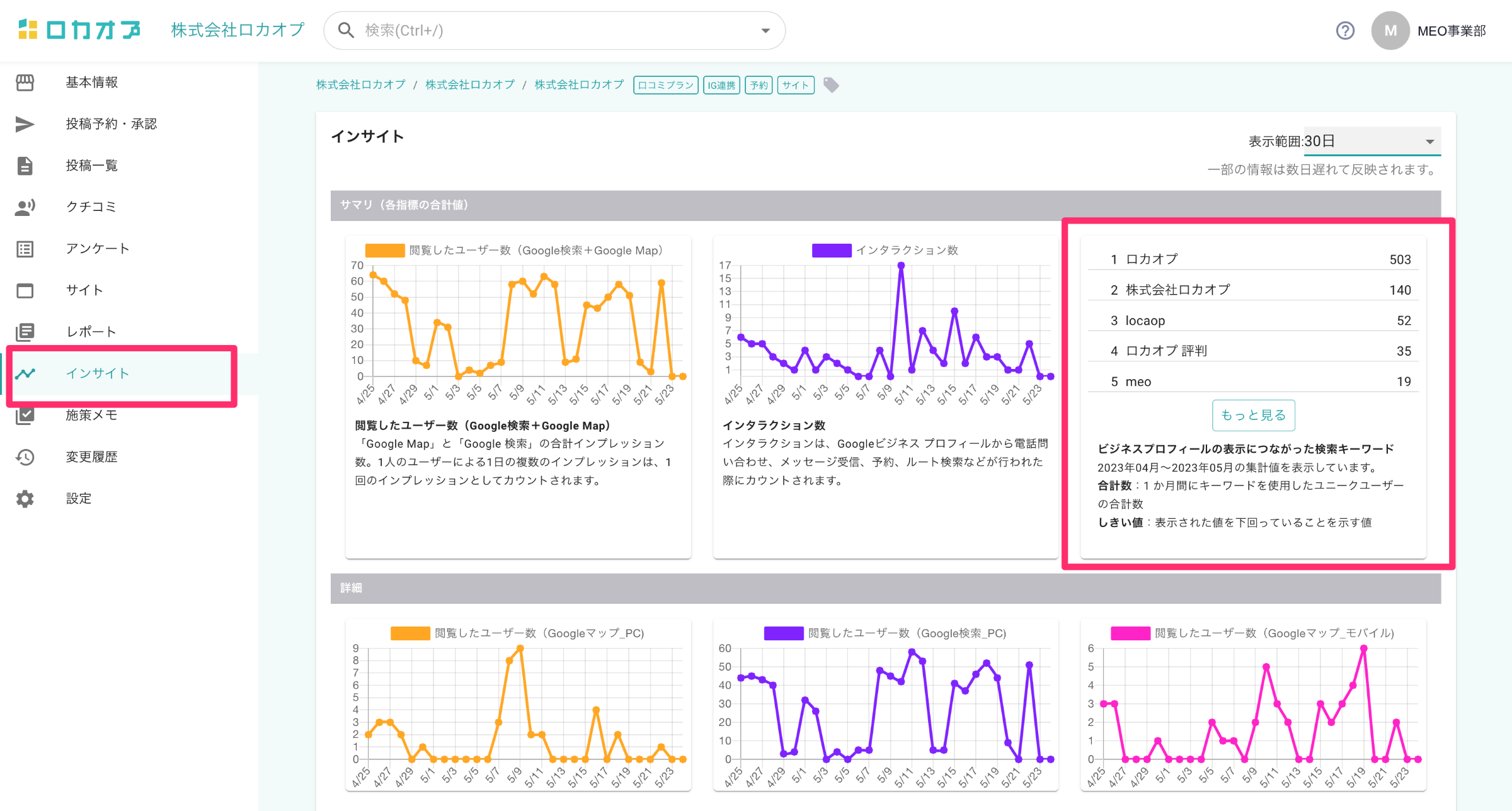The width and height of the screenshot is (1512, 811).
Task: Click the もっと見る button
Action: pyautogui.click(x=1253, y=415)
